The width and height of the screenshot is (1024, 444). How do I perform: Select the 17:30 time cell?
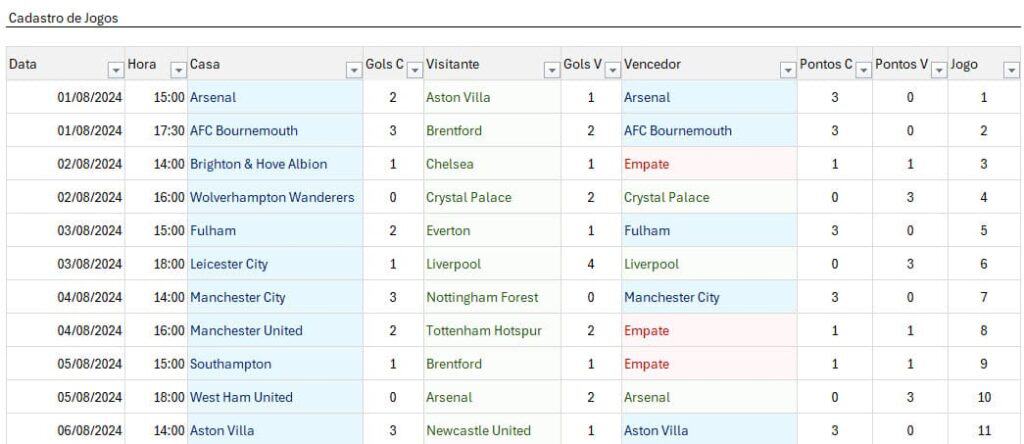156,131
